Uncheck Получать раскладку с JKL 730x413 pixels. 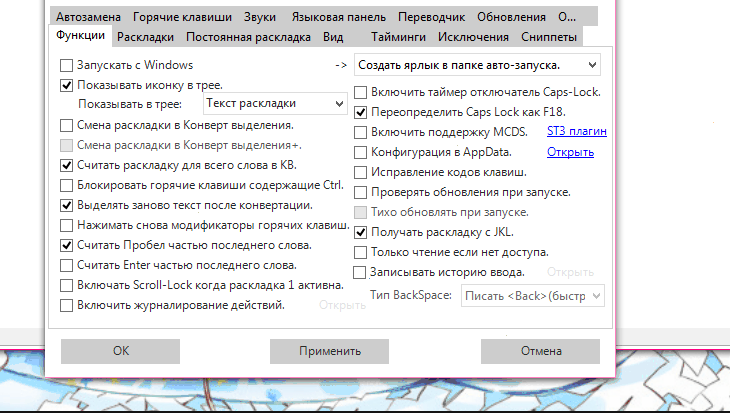pos(360,232)
